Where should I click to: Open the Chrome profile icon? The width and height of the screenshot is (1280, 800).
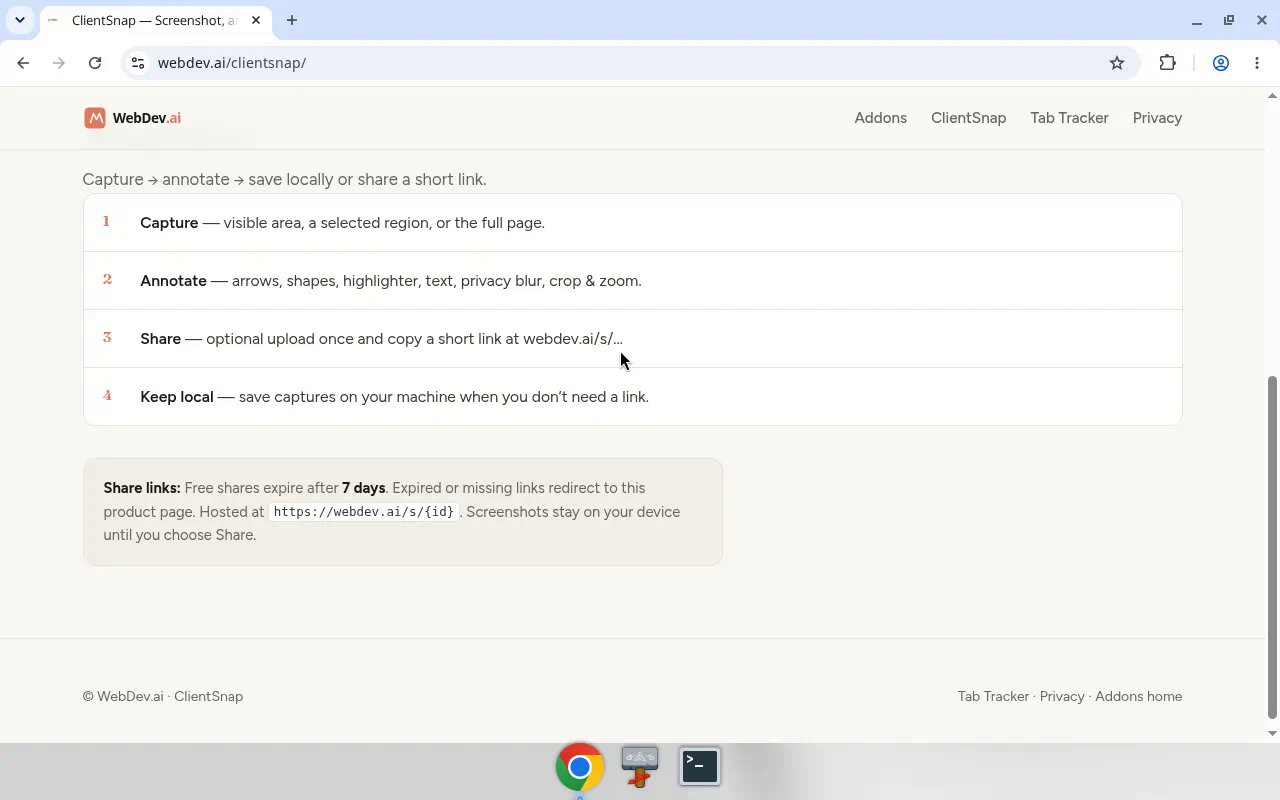point(1221,63)
